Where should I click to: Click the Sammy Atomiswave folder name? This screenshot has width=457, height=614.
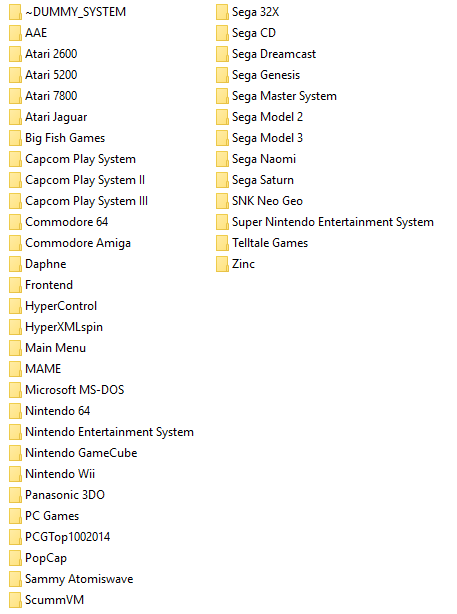79,579
